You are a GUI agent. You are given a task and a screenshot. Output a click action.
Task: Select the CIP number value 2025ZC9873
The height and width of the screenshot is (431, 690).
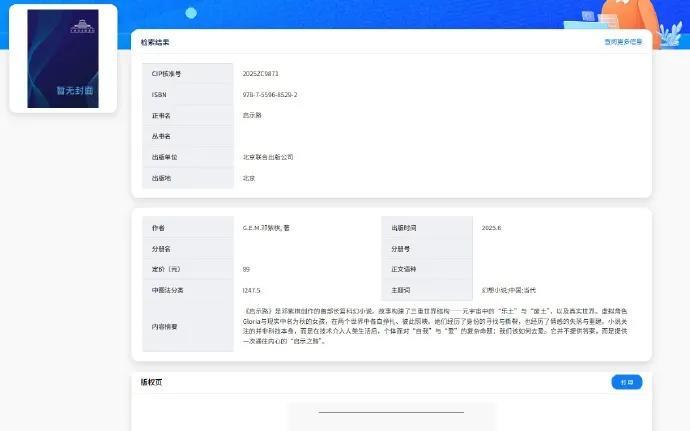(x=261, y=74)
